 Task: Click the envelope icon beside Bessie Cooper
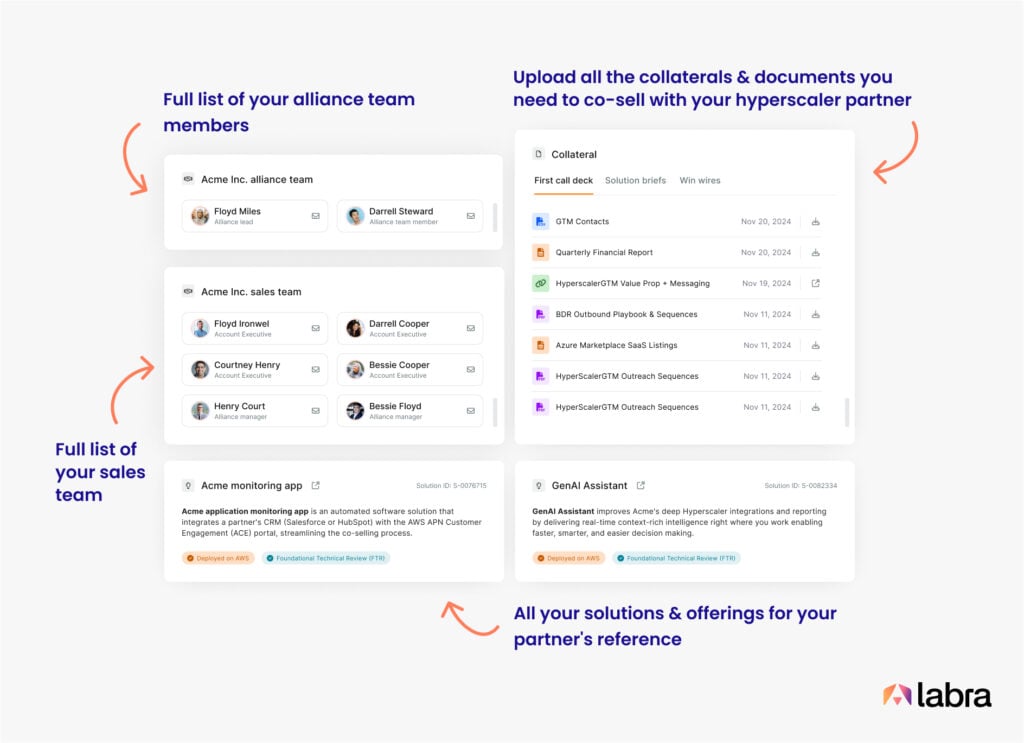[471, 369]
